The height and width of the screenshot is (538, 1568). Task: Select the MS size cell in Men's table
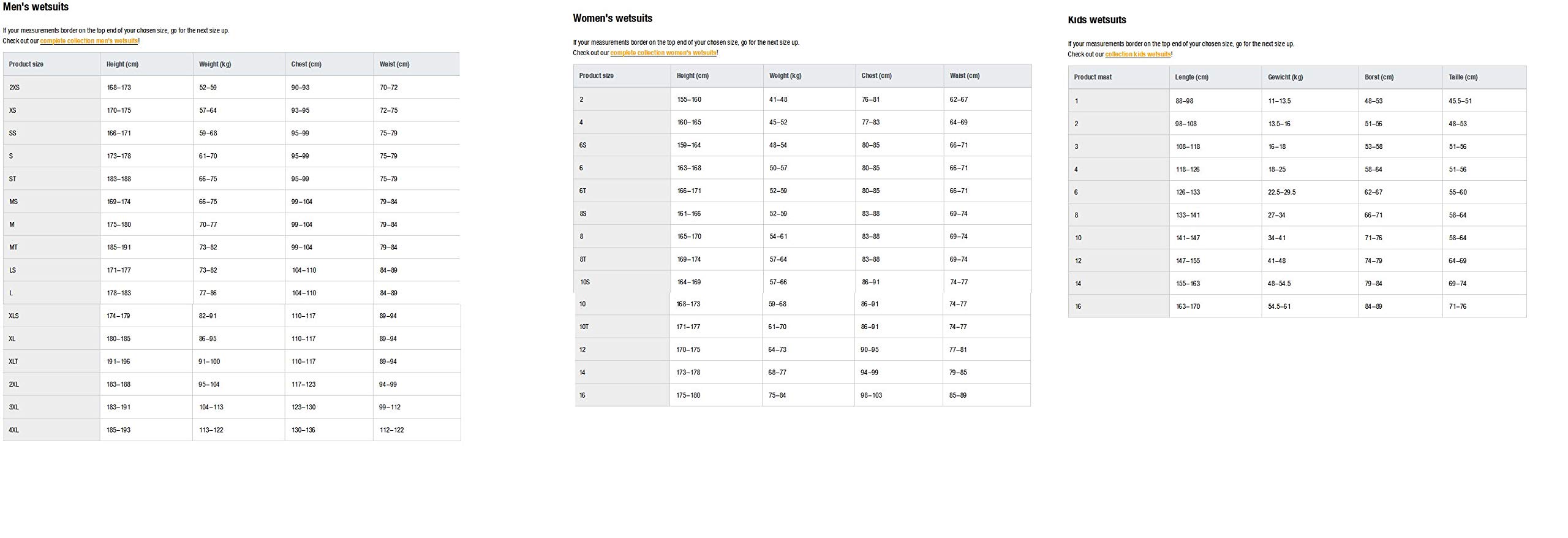(x=51, y=202)
